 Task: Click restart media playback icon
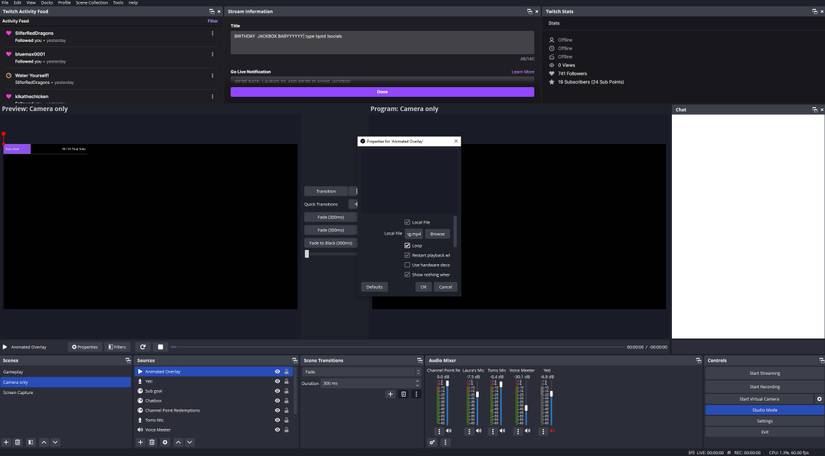coord(143,347)
